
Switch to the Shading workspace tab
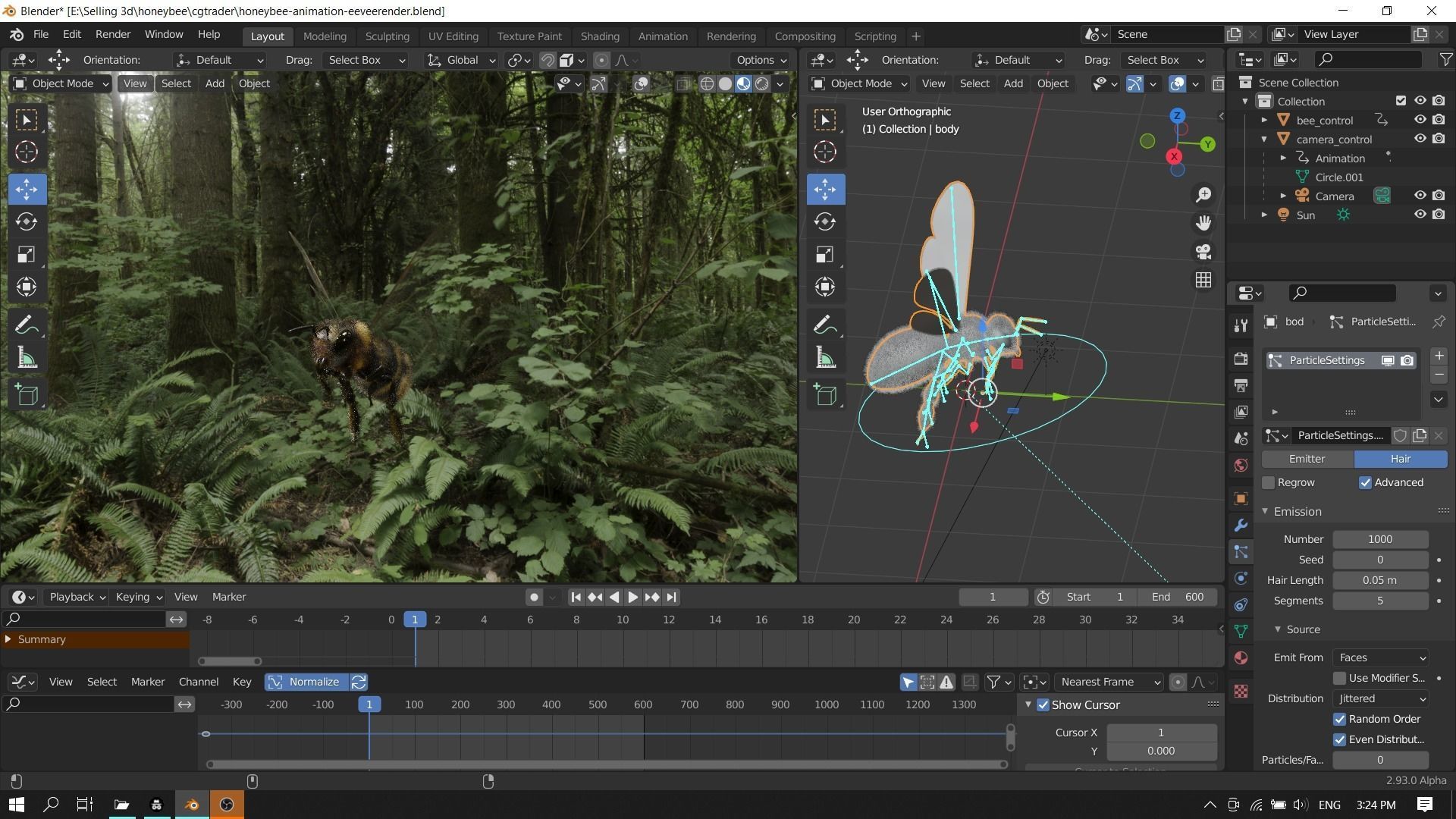point(599,36)
